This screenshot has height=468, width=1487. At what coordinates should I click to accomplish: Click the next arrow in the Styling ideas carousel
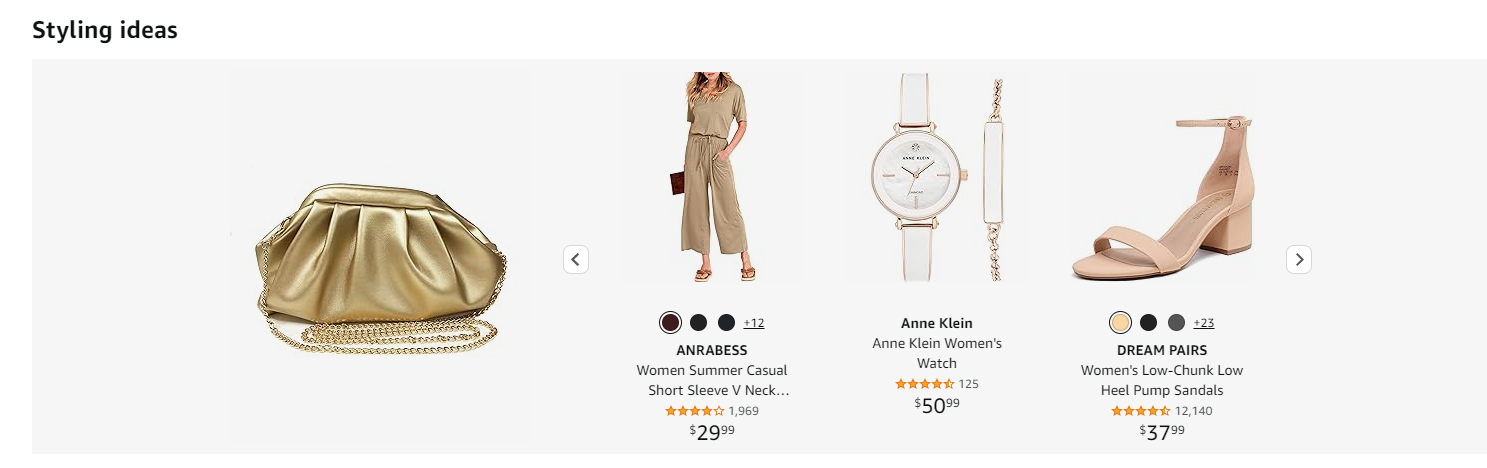1298,259
